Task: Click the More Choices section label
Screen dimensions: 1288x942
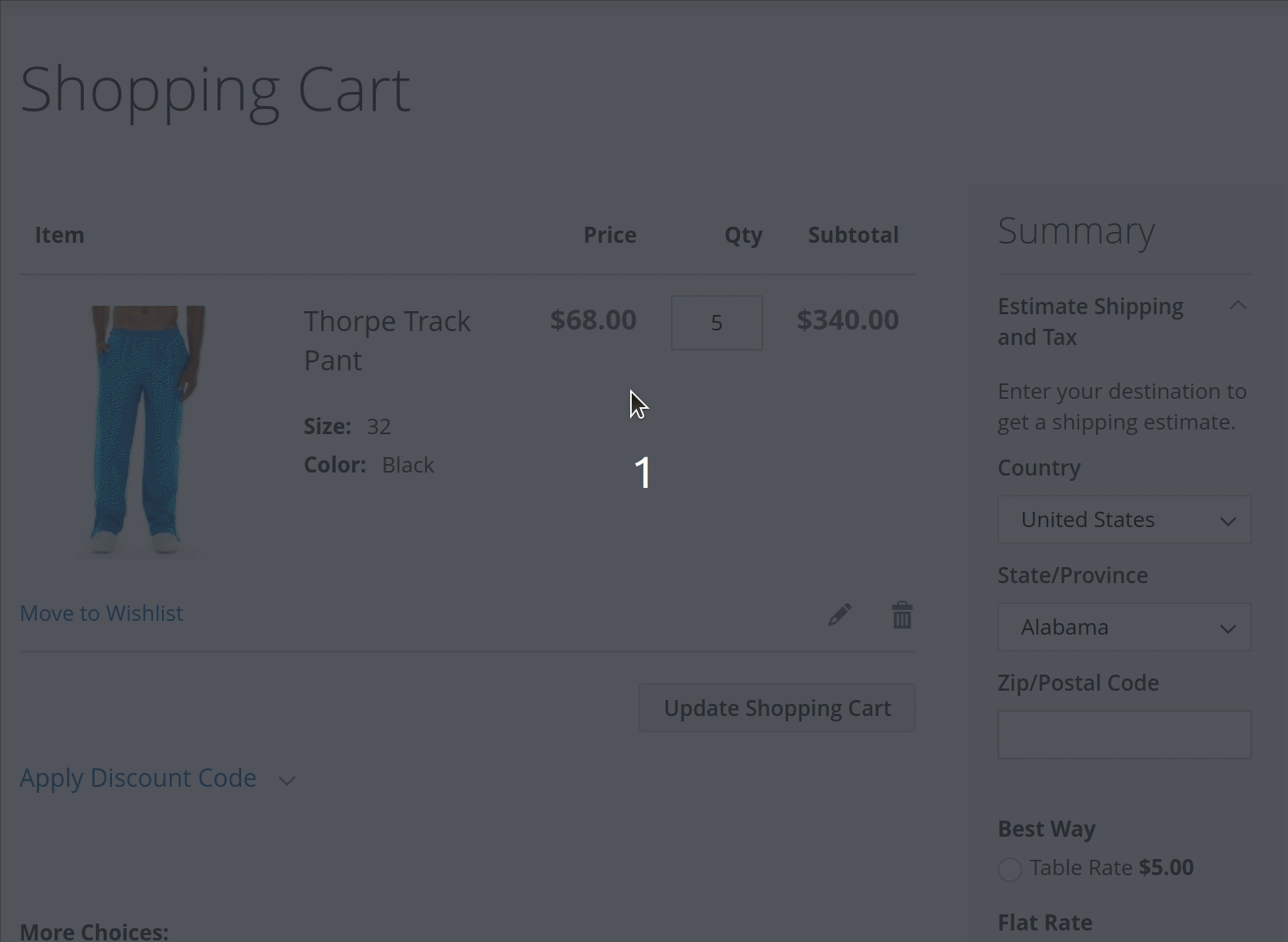Action: click(x=92, y=931)
